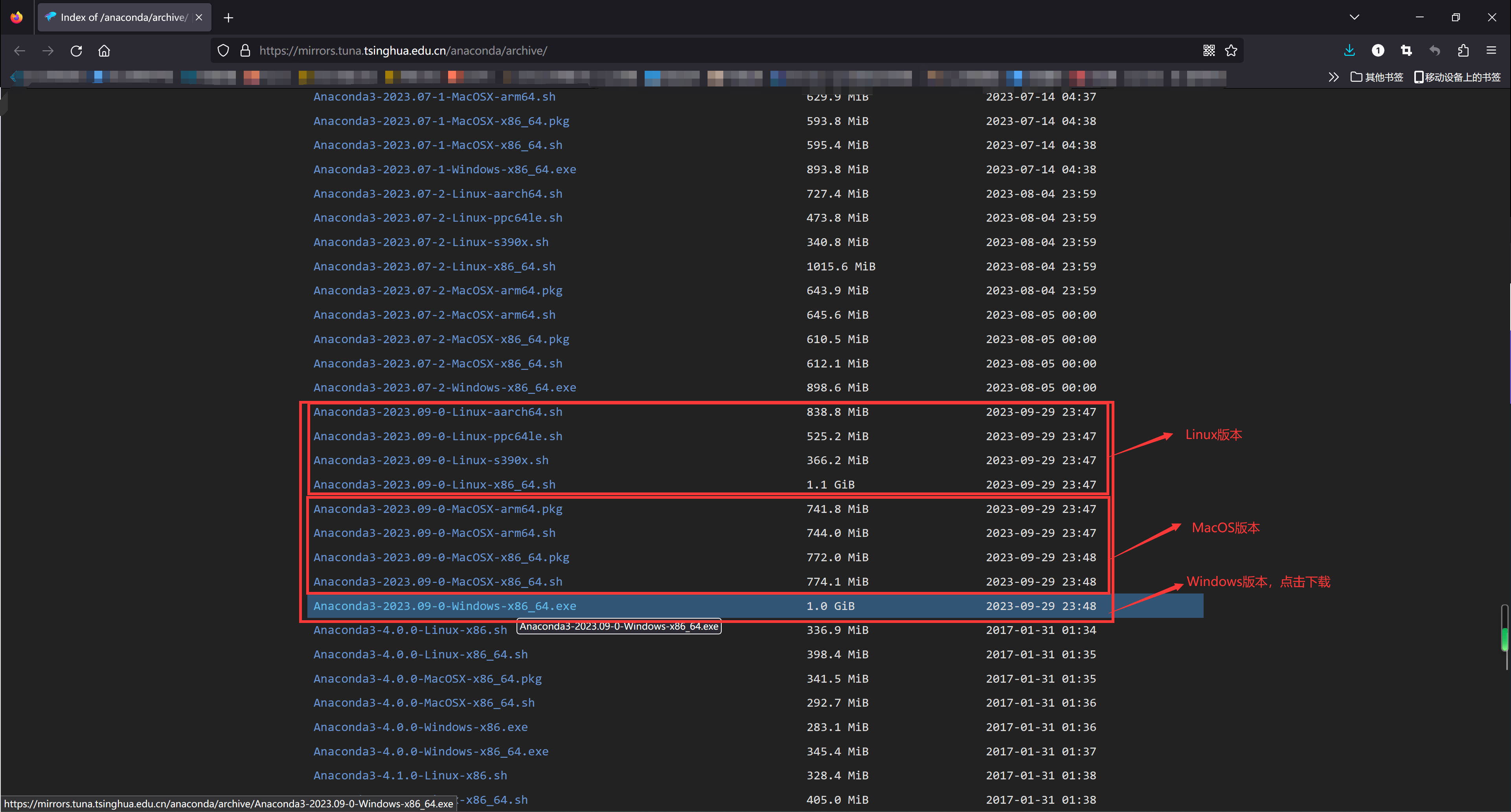The width and height of the screenshot is (1511, 812).
Task: Click the 898.6 MiB size value
Action: 837,388
